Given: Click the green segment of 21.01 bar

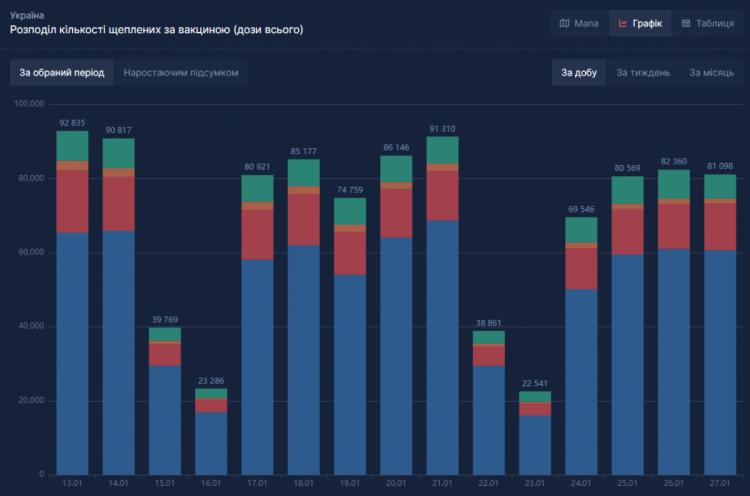Looking at the screenshot, I should pyautogui.click(x=442, y=150).
